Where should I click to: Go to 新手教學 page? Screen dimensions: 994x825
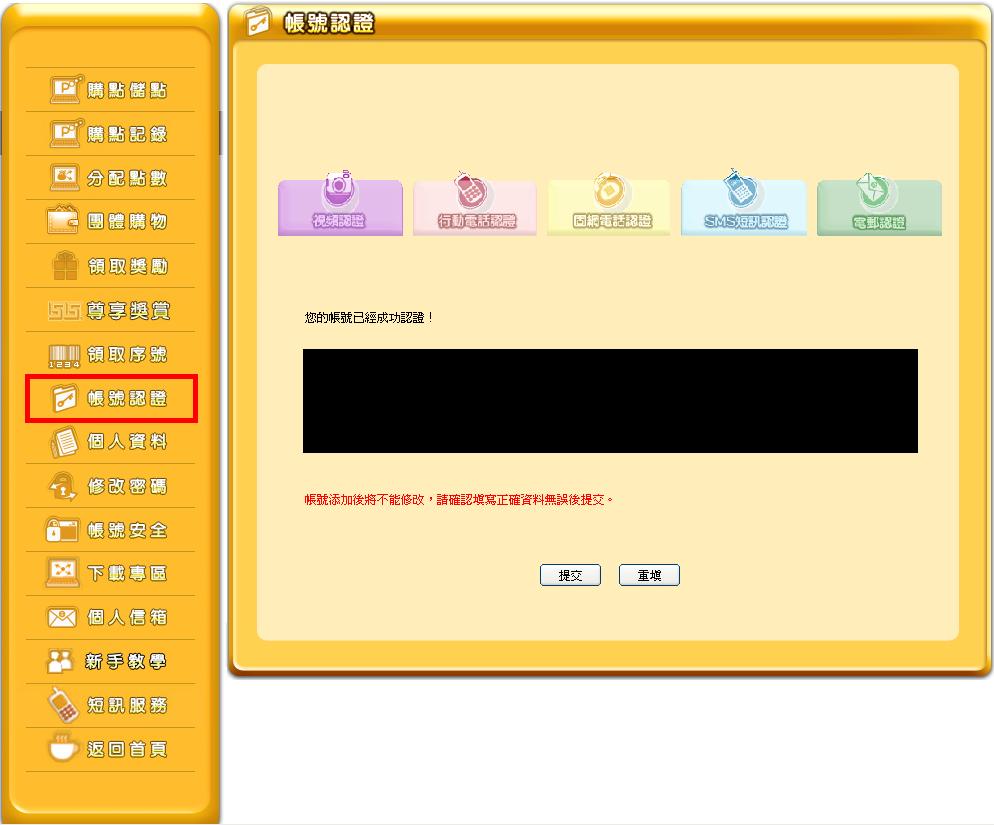(126, 661)
